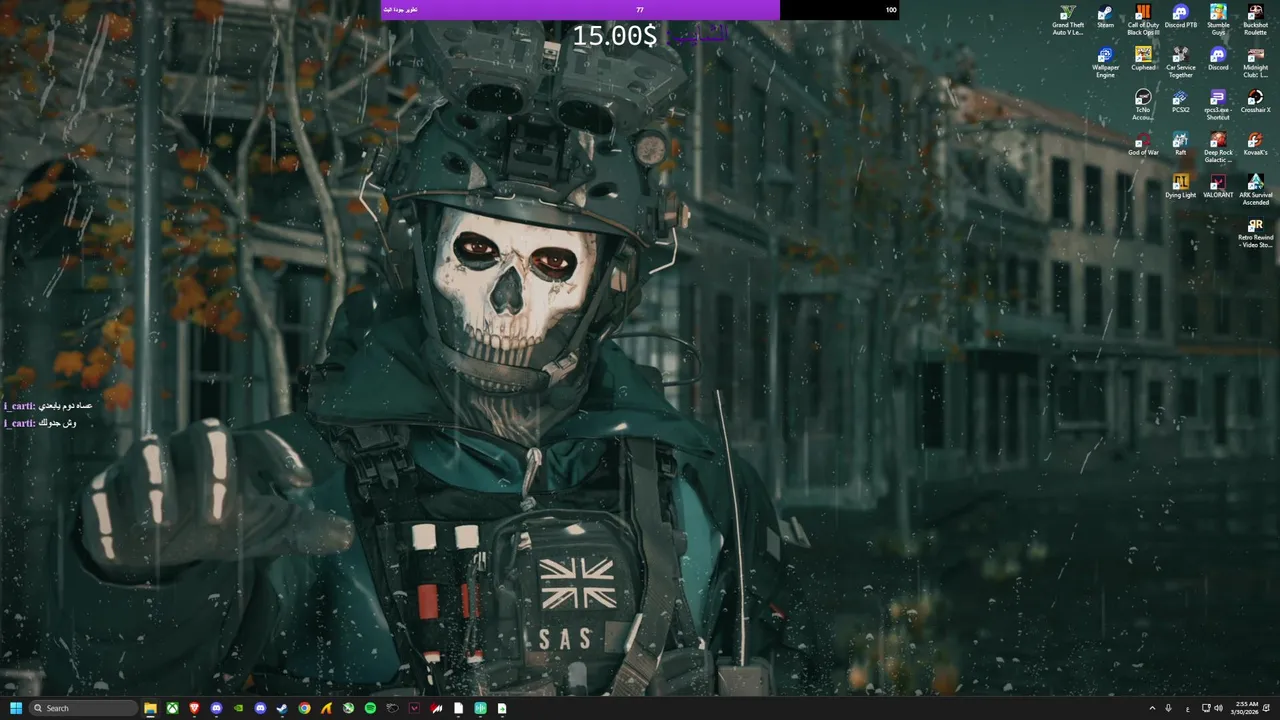Image resolution: width=1280 pixels, height=720 pixels.
Task: Select ARK Survival Ascended desktop icon
Action: click(1255, 189)
